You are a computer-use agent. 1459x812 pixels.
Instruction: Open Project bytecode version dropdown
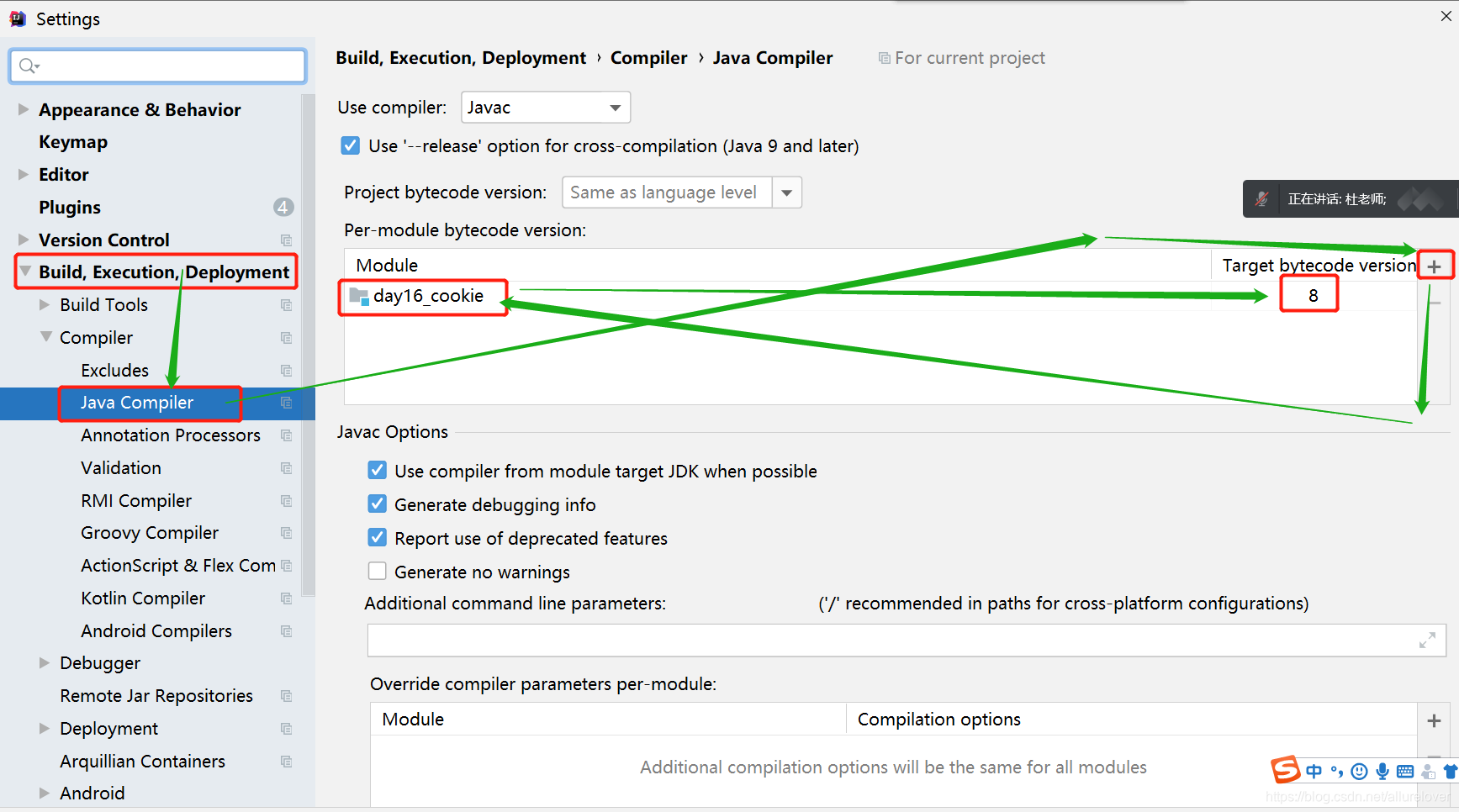click(682, 192)
